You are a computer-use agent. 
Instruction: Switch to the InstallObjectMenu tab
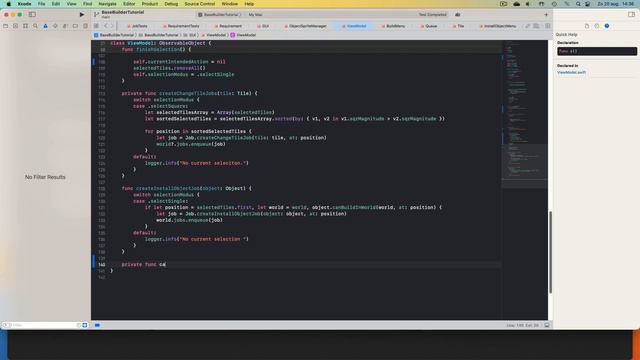coord(498,26)
